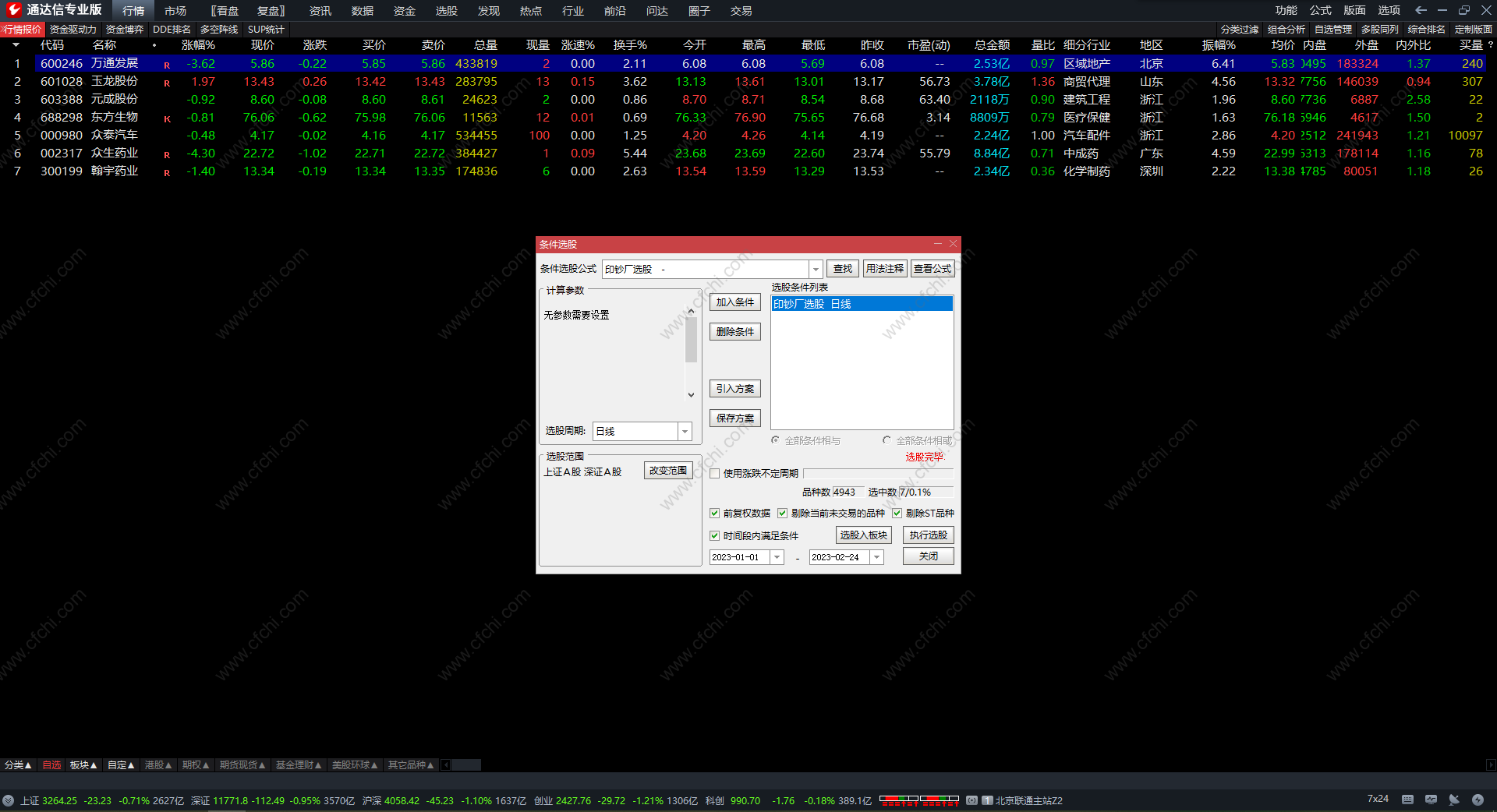Expand the 期货现货 bottom tab menu
The width and height of the screenshot is (1497, 812).
242,765
